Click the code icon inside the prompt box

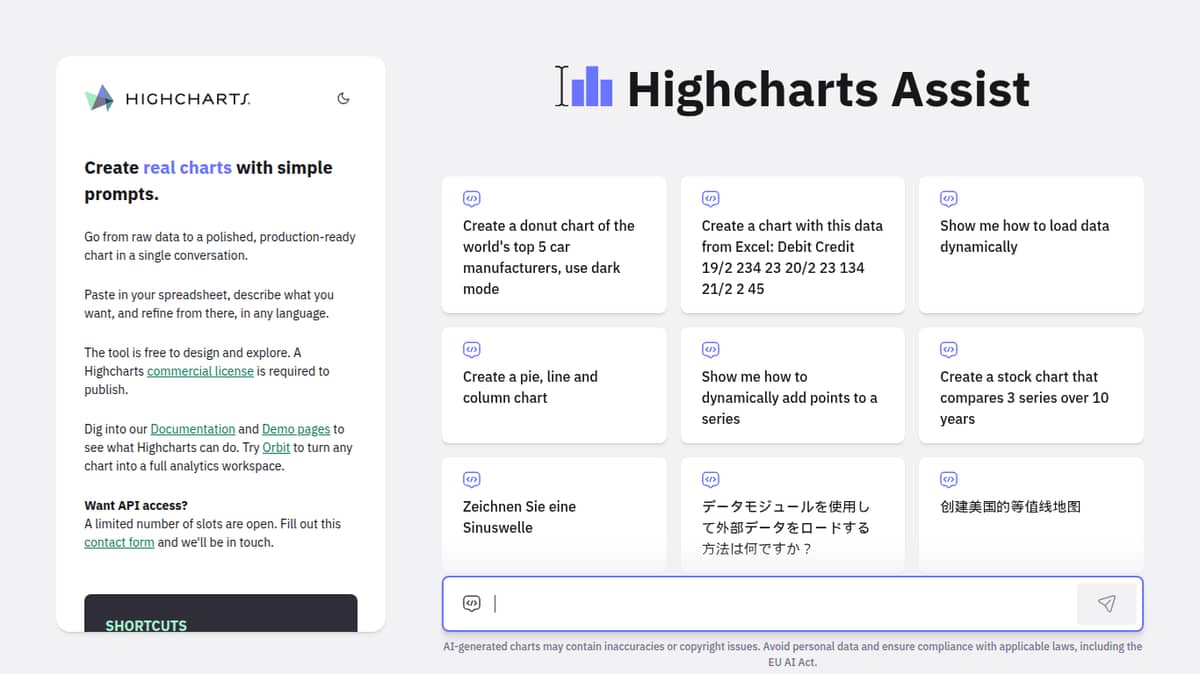(471, 603)
